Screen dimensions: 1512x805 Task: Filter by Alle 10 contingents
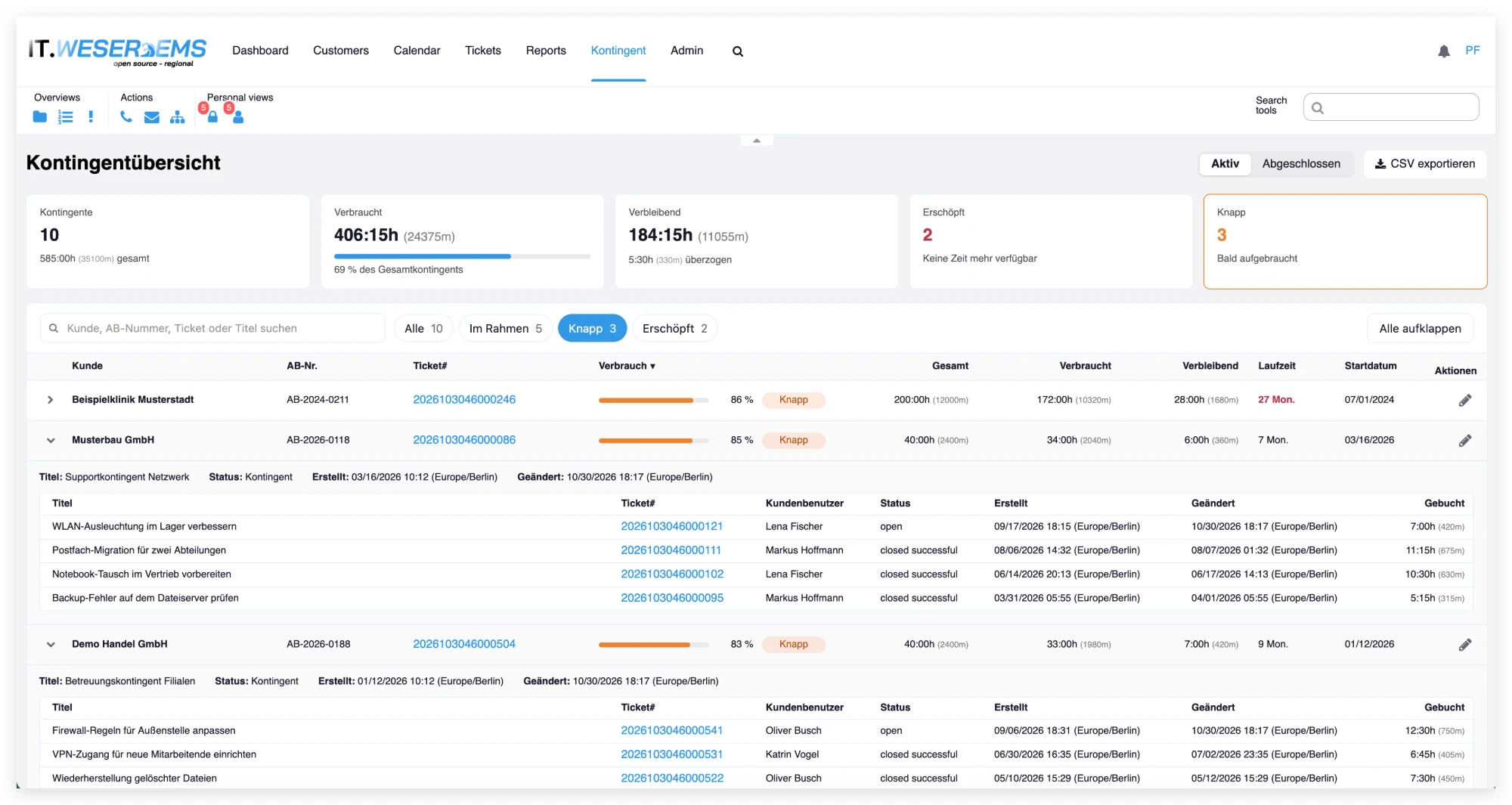pos(423,328)
